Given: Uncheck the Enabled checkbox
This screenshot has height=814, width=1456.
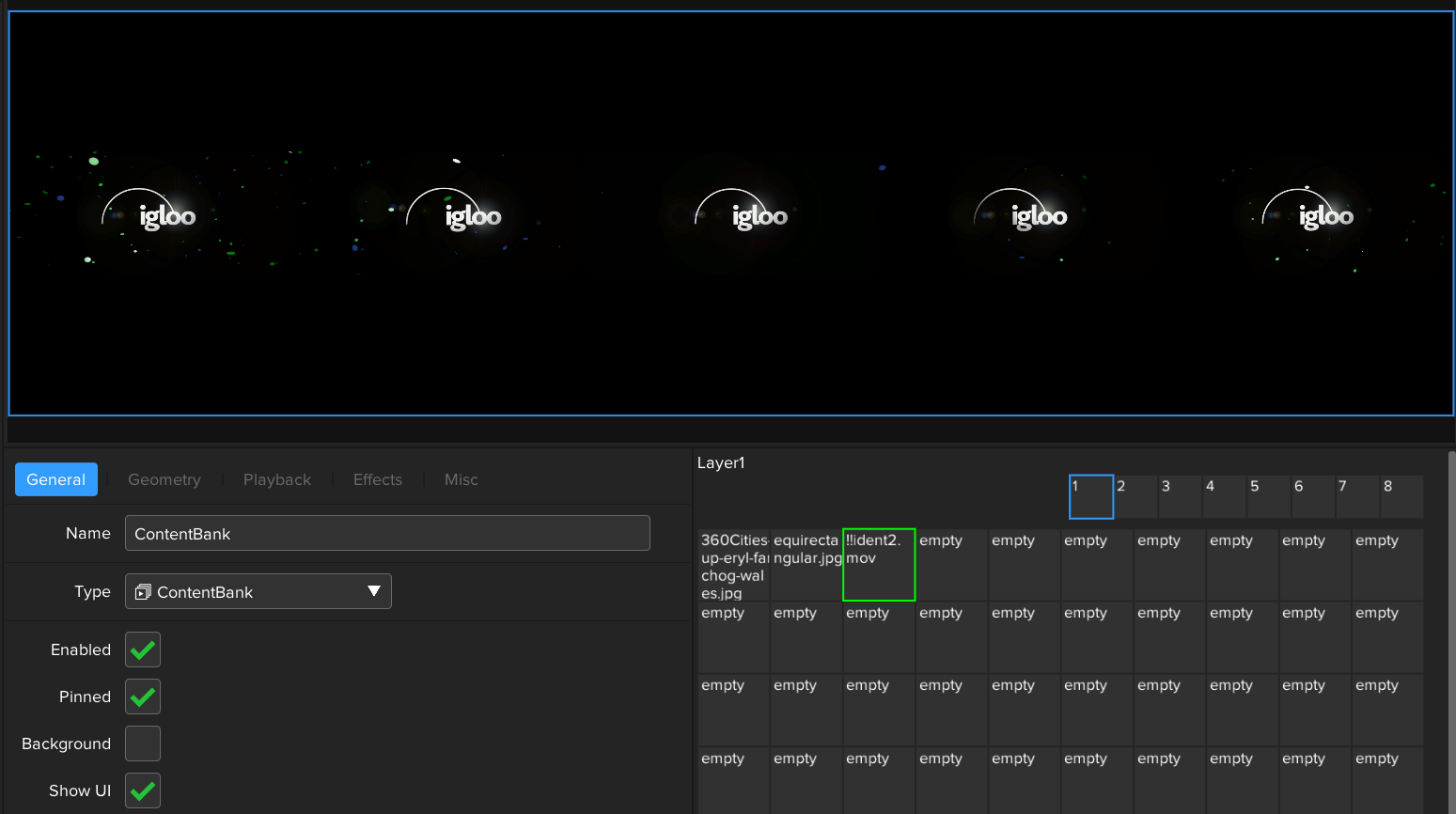Looking at the screenshot, I should click(x=143, y=650).
